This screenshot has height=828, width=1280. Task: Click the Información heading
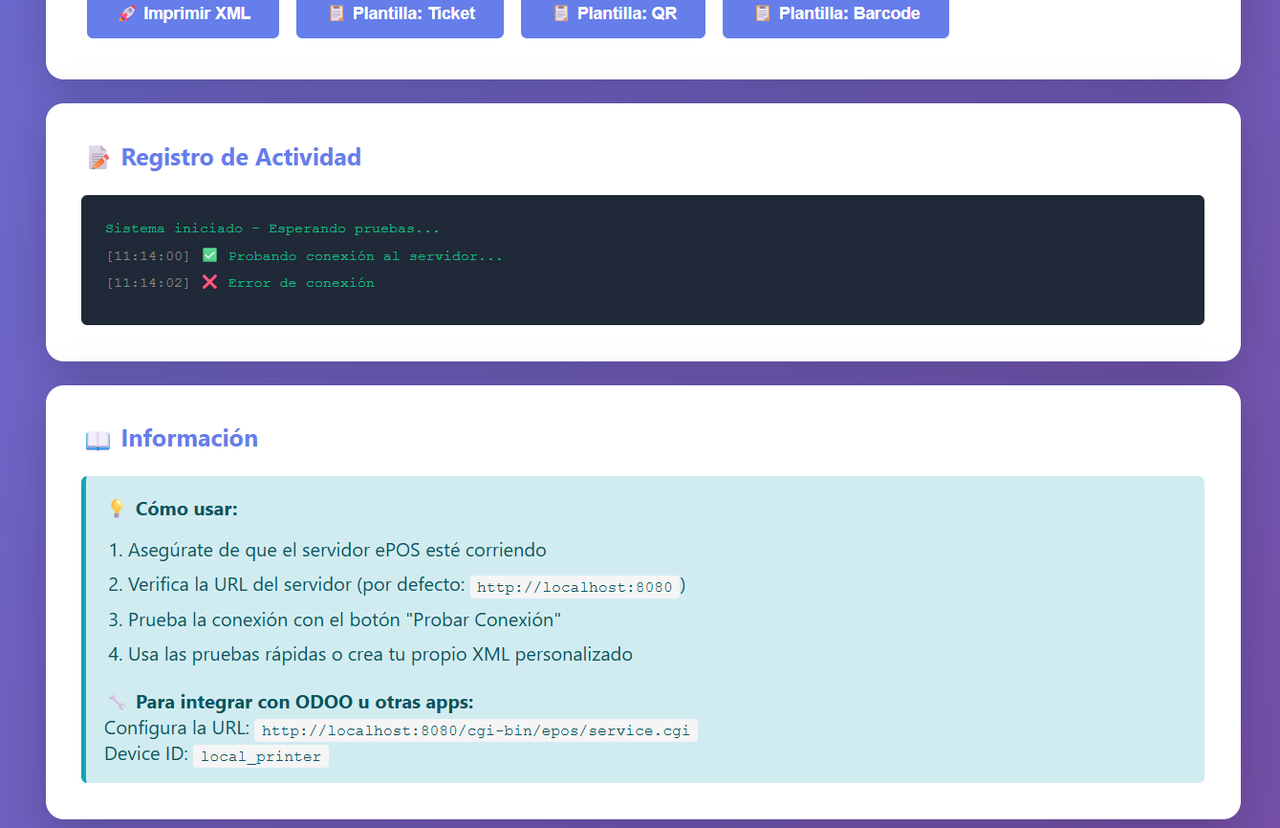click(189, 438)
